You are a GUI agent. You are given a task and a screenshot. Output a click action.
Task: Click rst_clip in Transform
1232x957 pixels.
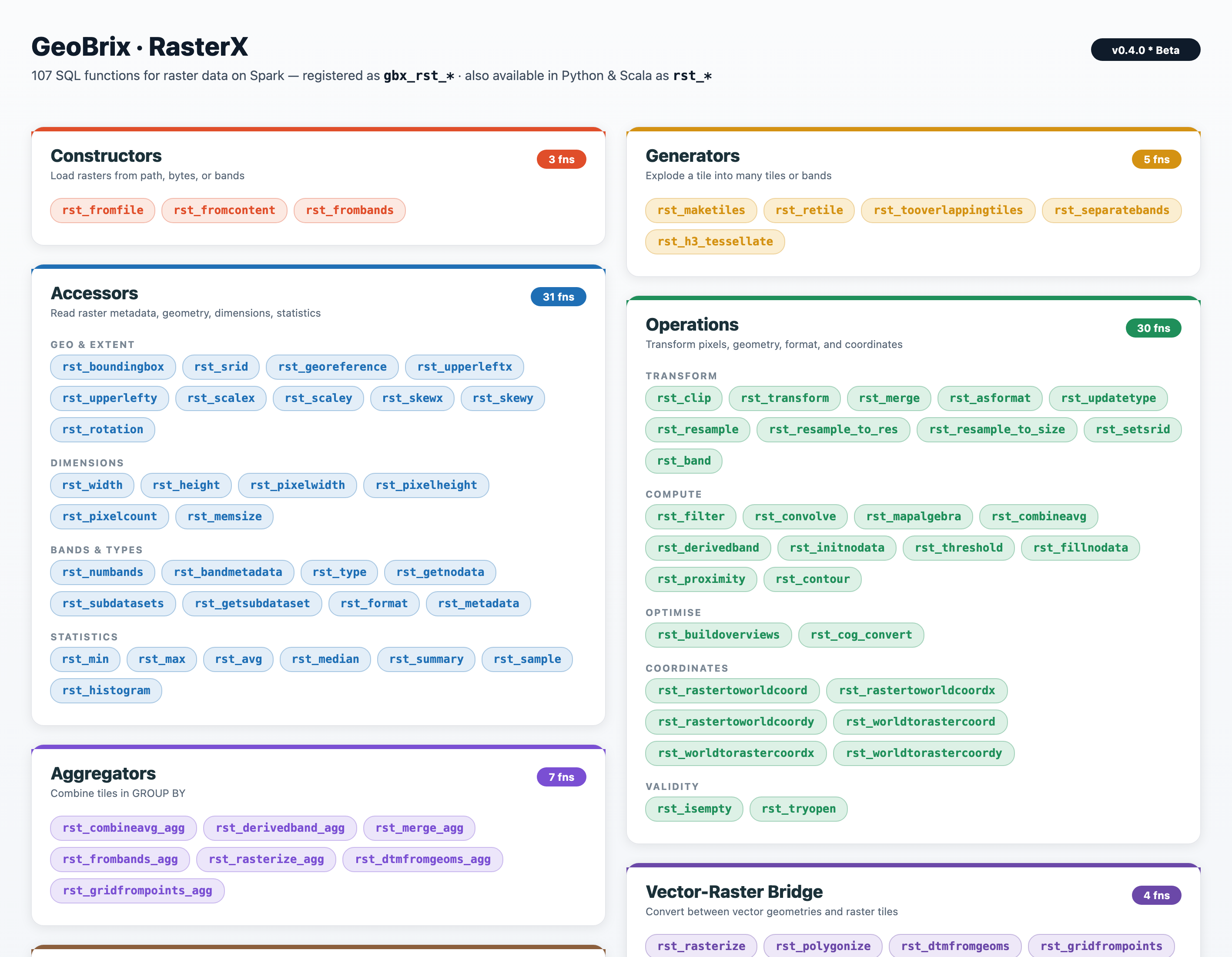(684, 399)
